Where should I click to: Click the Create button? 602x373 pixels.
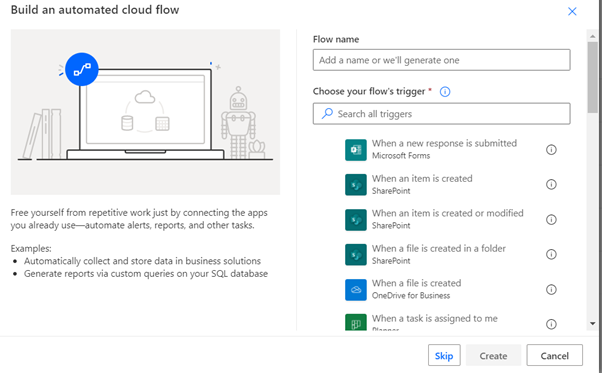[x=493, y=355]
